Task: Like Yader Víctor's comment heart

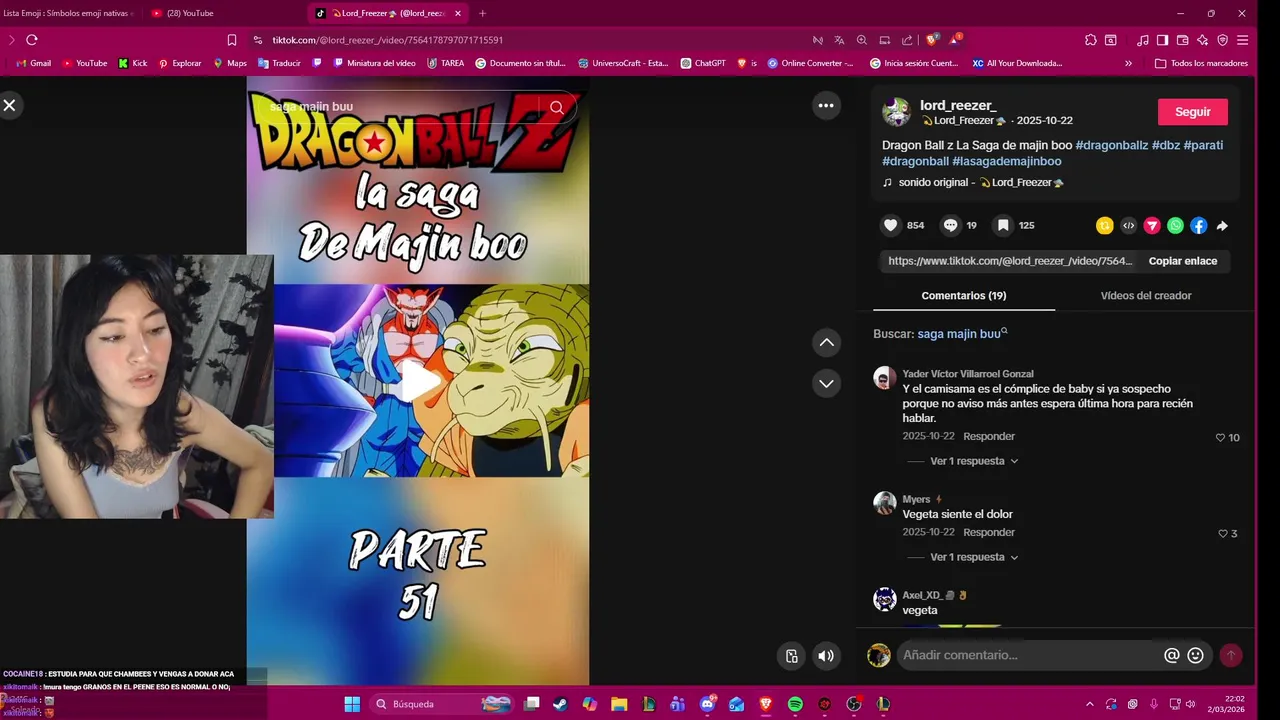Action: click(1220, 438)
